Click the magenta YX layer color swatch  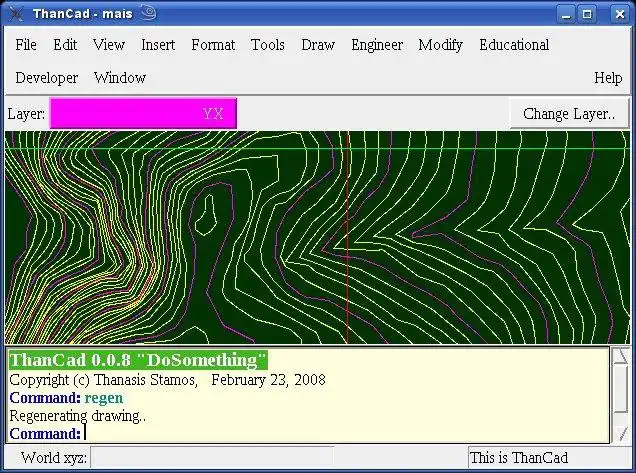[x=143, y=114]
